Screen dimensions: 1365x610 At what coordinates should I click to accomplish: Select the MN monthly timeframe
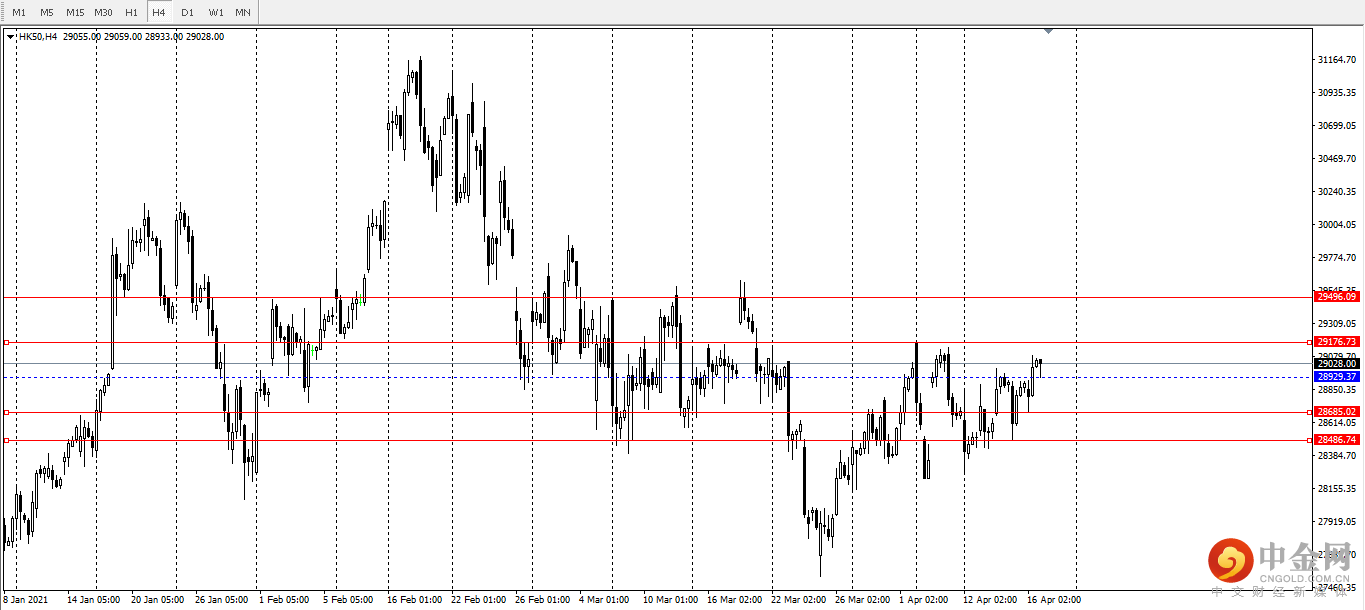pyautogui.click(x=243, y=12)
